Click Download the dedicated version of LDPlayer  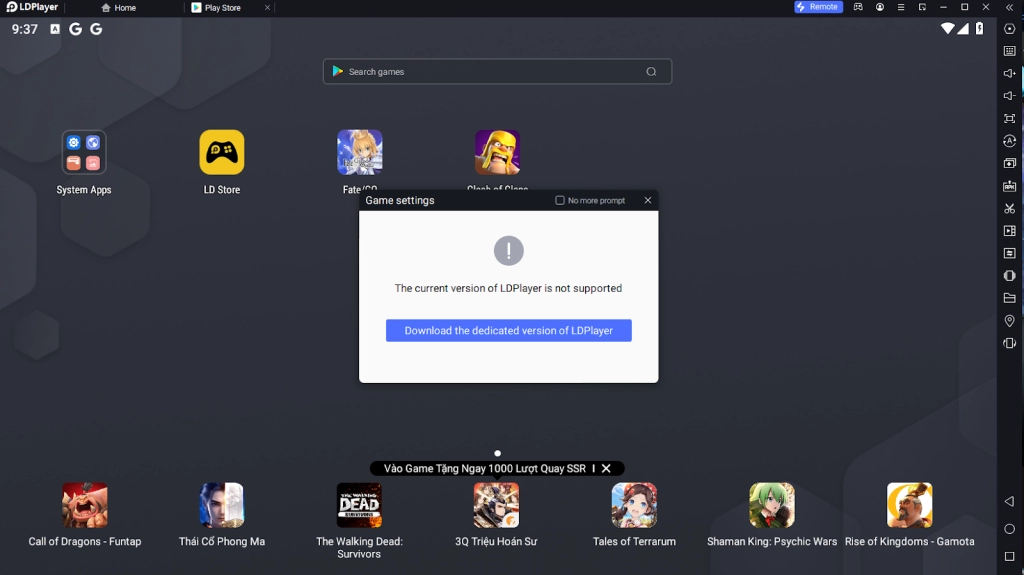(x=509, y=331)
